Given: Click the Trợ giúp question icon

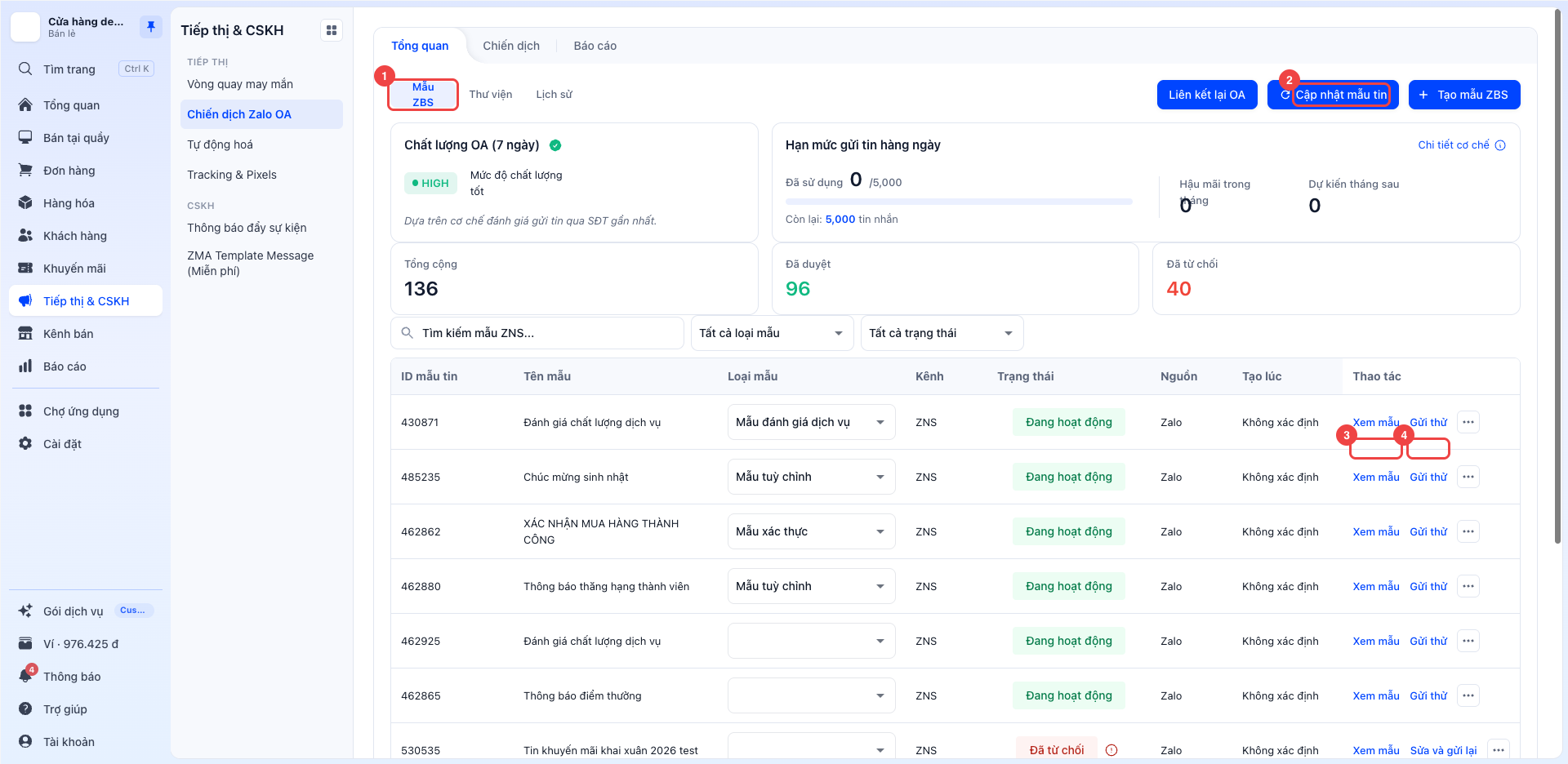Looking at the screenshot, I should click(25, 708).
